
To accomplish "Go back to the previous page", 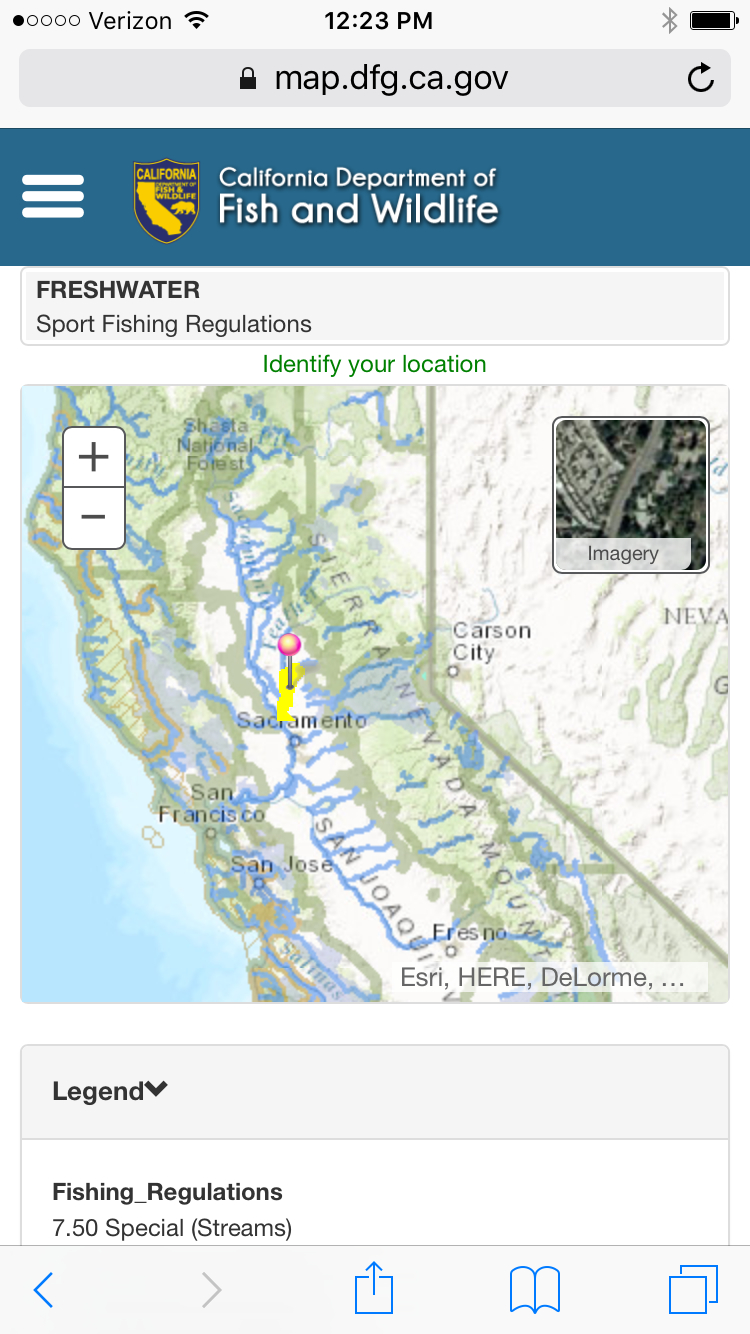I will click(x=43, y=1290).
